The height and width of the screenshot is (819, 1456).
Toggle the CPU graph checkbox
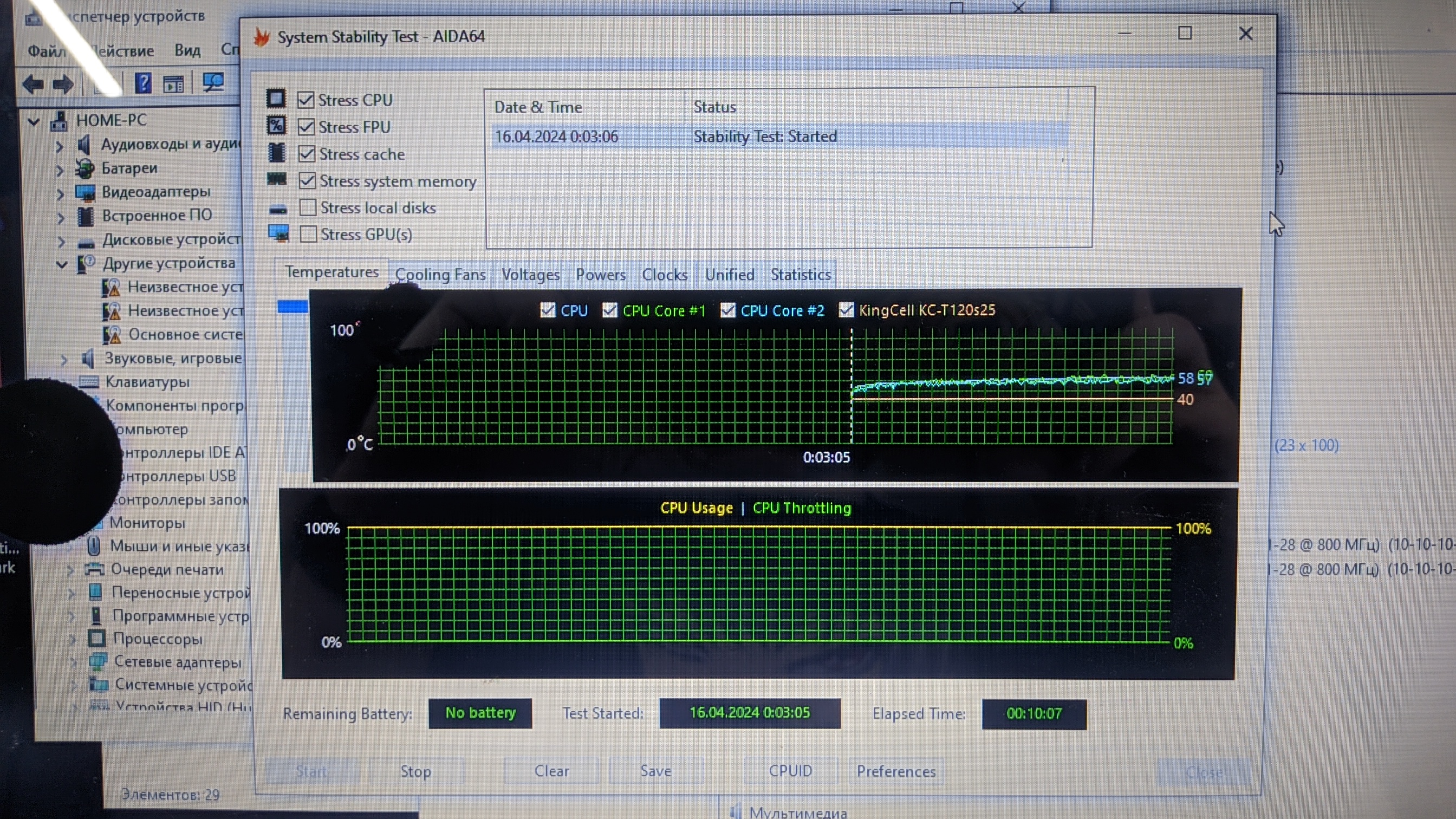[547, 310]
